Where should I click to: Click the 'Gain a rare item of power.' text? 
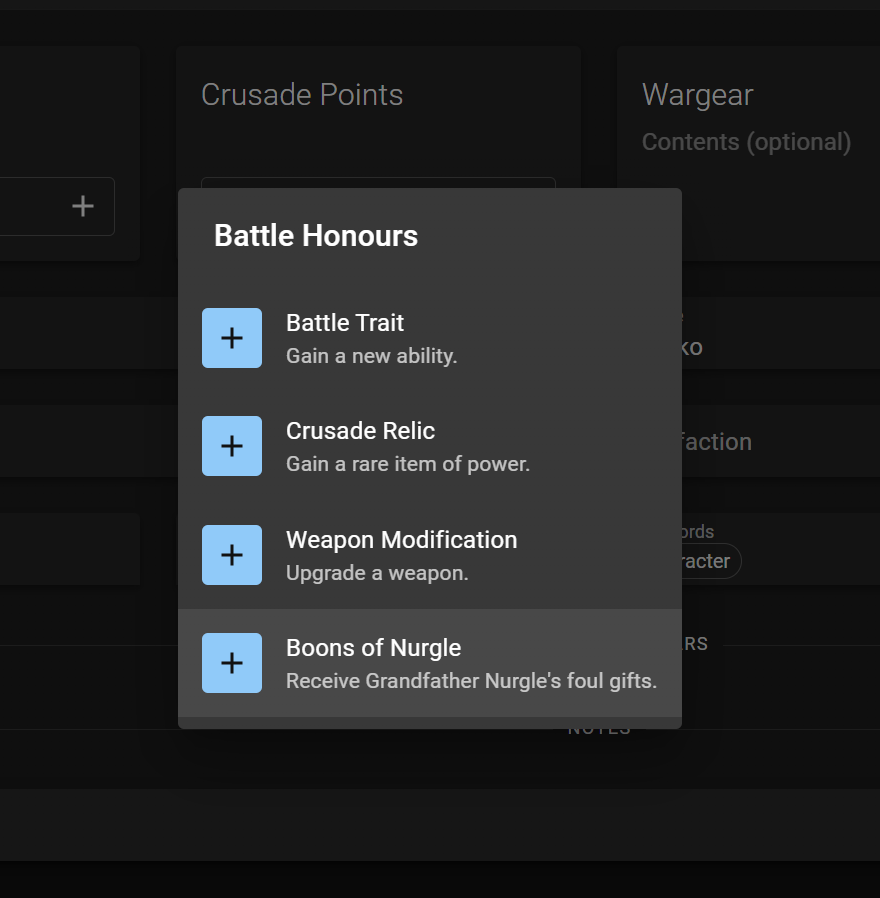click(x=408, y=464)
